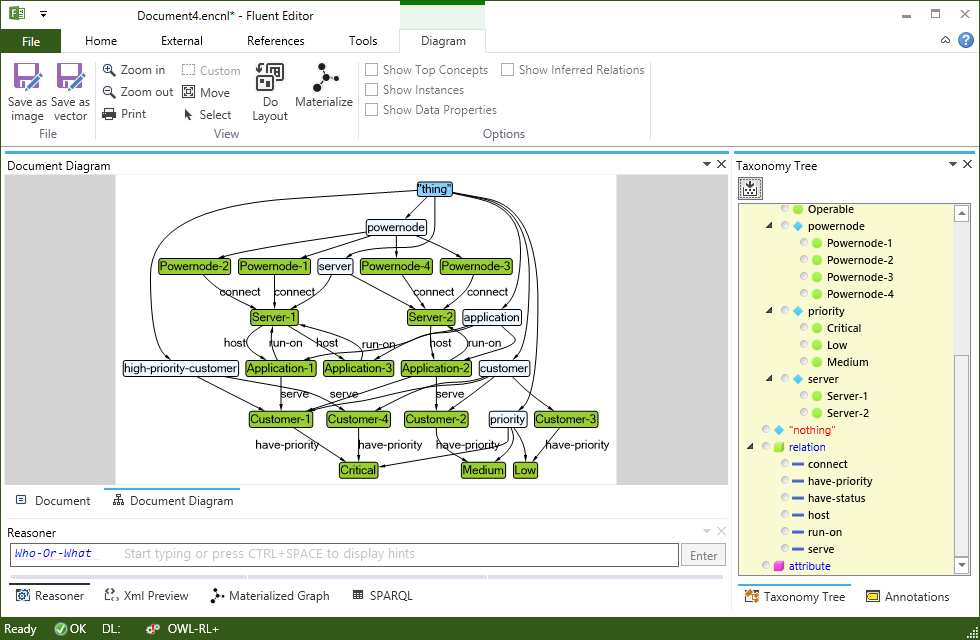Select the Zoom out tool
The height and width of the screenshot is (640, 980).
(x=137, y=92)
